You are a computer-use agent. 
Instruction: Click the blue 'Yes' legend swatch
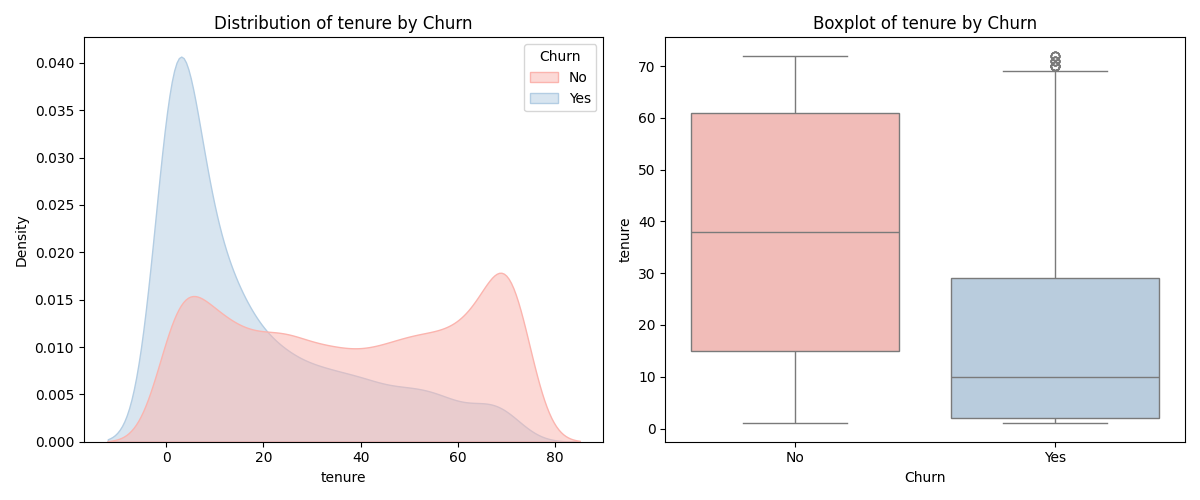(543, 98)
